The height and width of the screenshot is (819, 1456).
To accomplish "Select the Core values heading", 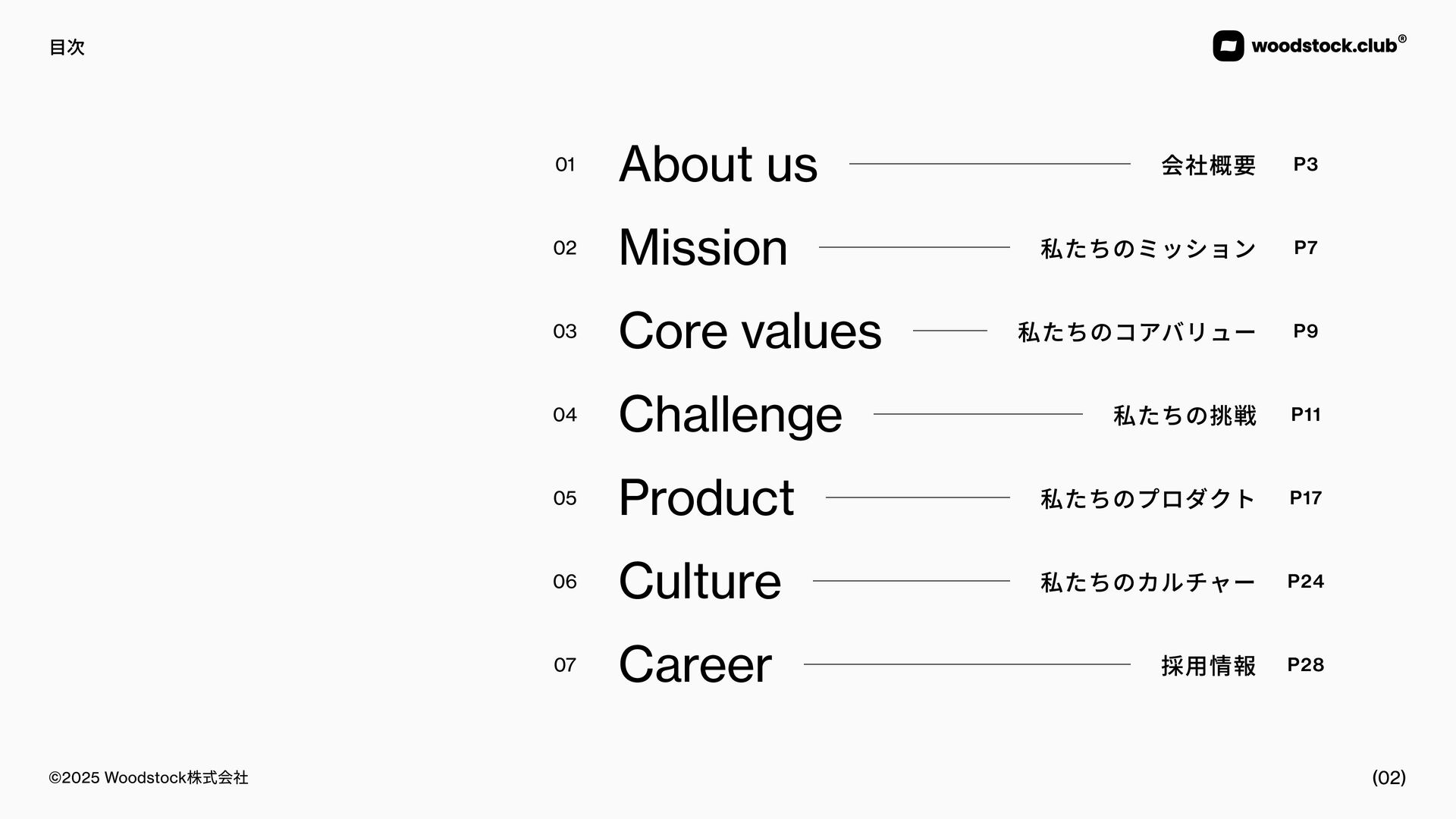I will [749, 331].
